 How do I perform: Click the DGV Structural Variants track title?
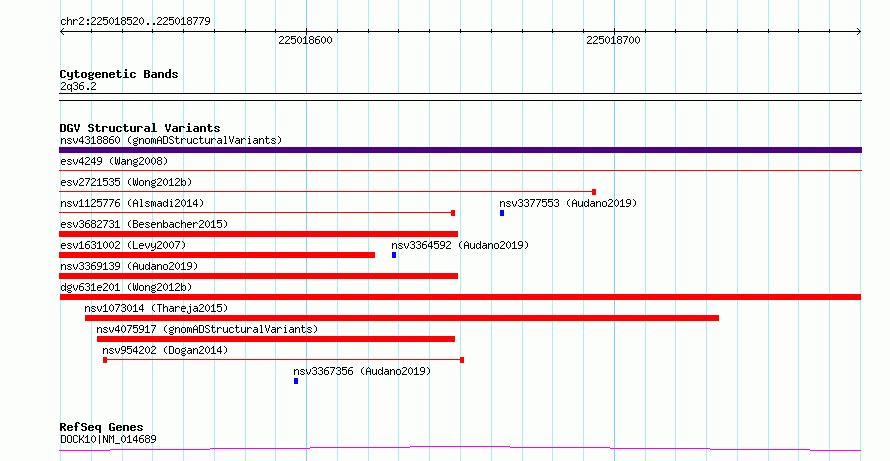pos(140,128)
